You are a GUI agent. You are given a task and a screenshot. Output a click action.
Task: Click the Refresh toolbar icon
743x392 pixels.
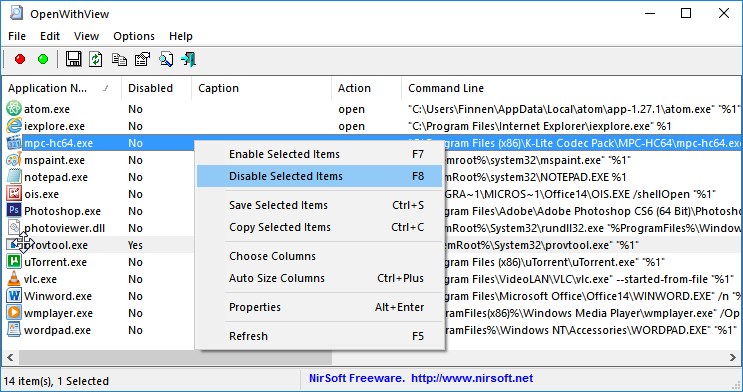tap(96, 59)
